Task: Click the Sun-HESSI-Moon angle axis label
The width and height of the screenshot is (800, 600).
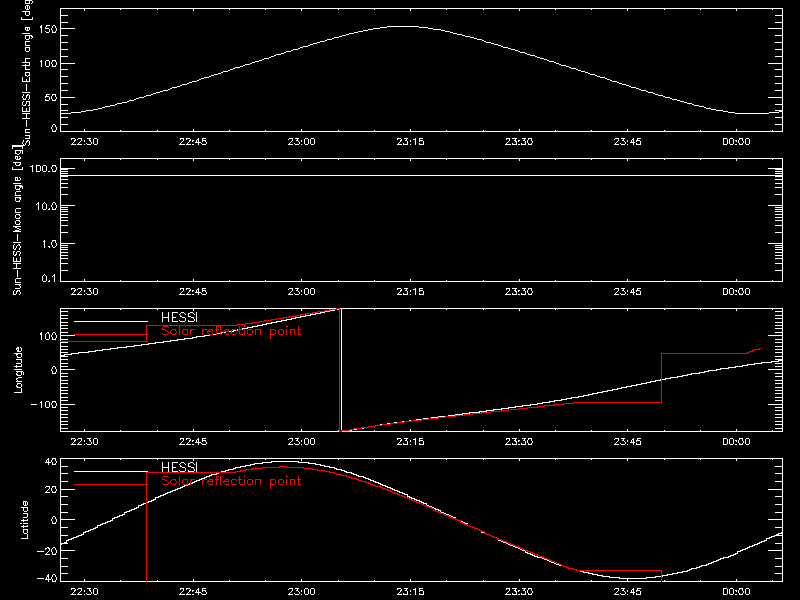Action: (17, 220)
